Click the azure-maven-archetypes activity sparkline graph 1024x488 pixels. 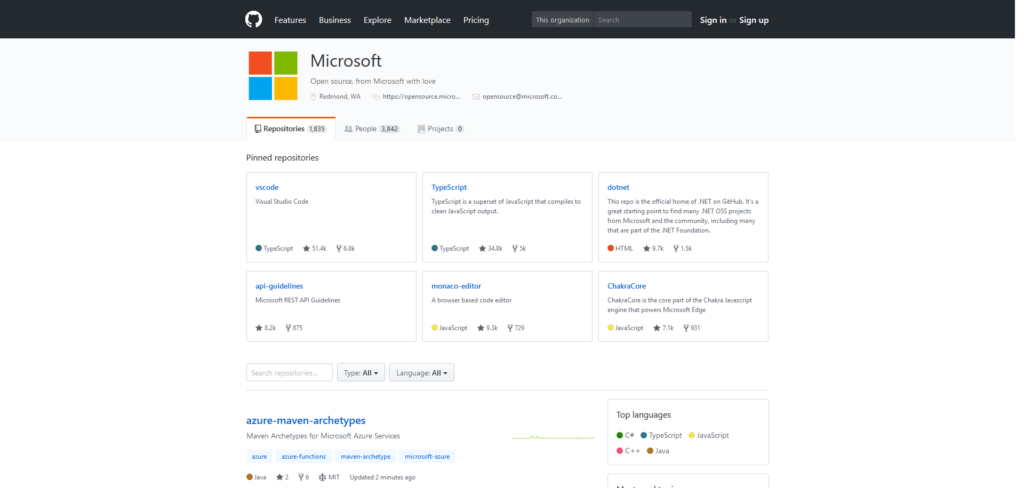(553, 437)
